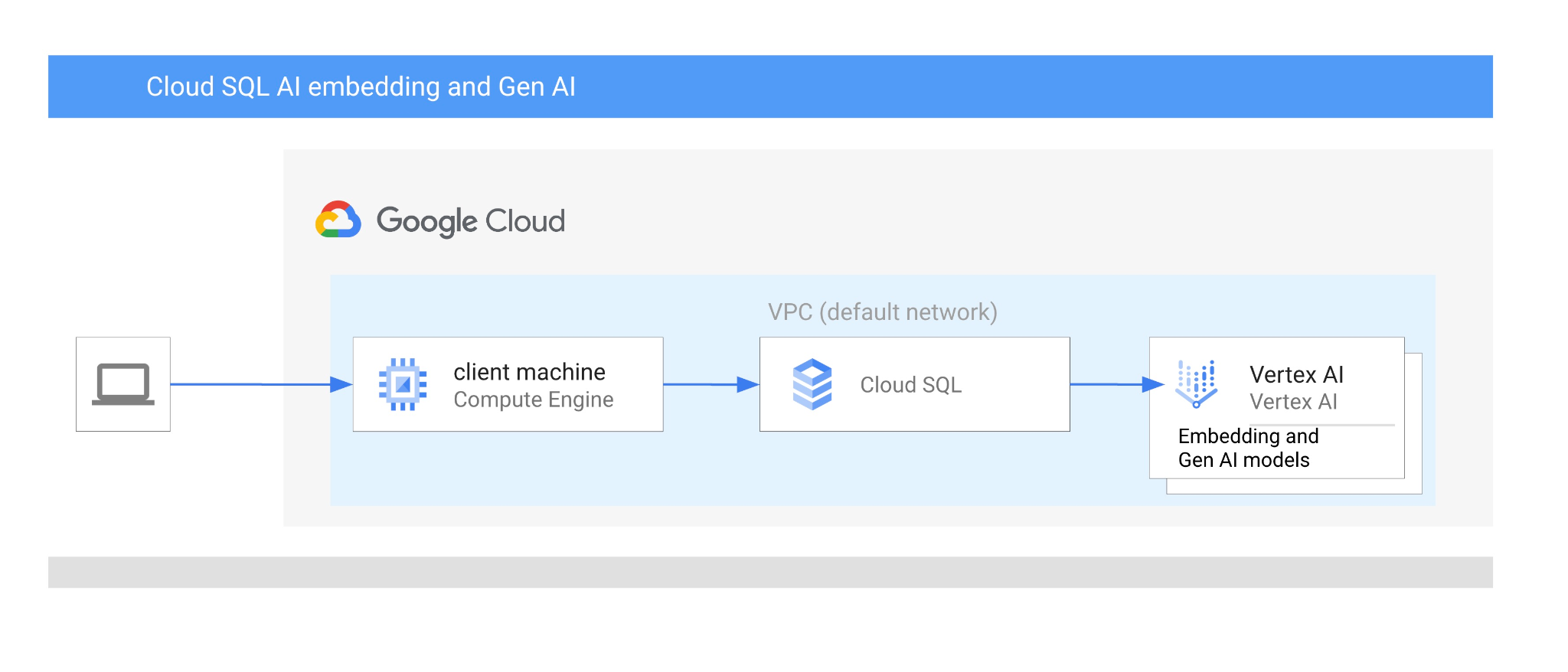The image size is (1568, 672).
Task: Click the gray "Vertex AI" subtitle
Action: (x=1293, y=402)
